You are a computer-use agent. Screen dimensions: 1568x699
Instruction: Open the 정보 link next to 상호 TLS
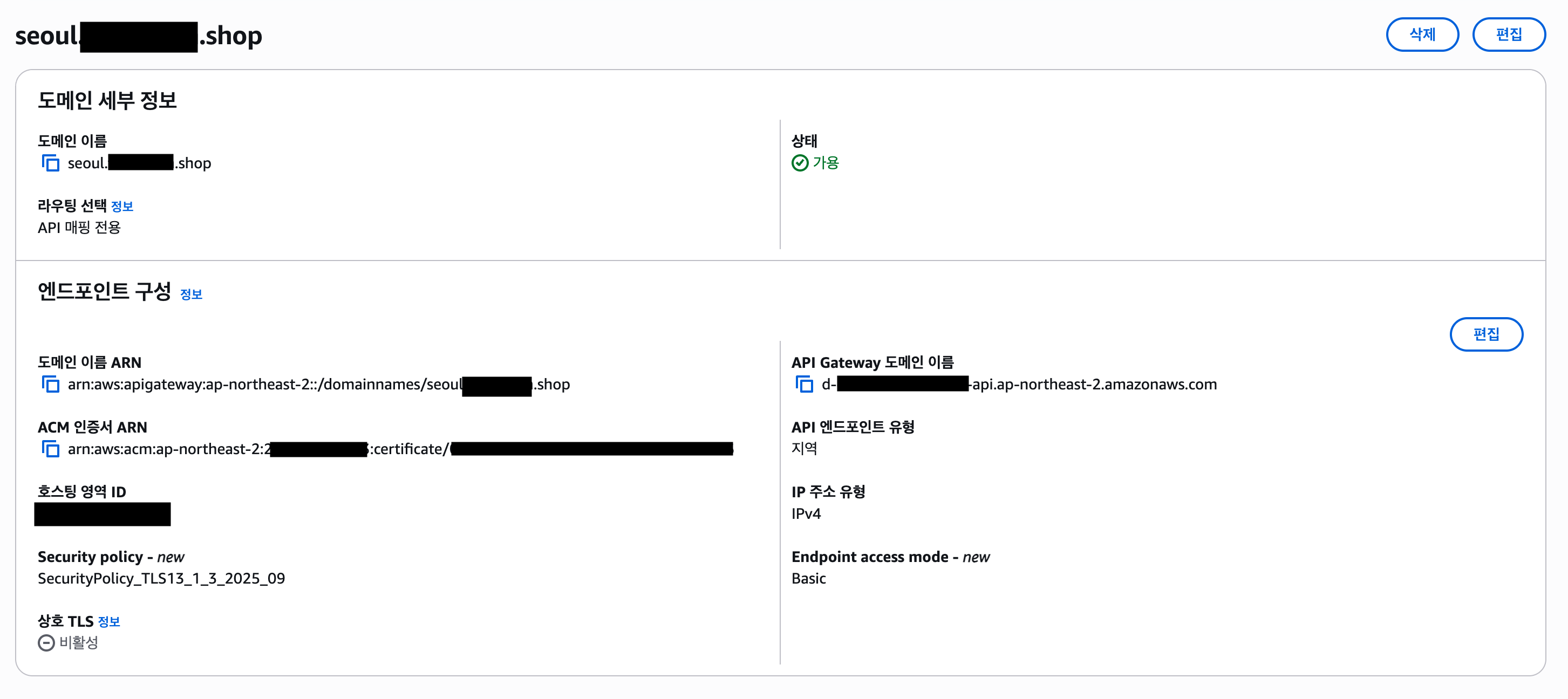point(109,622)
